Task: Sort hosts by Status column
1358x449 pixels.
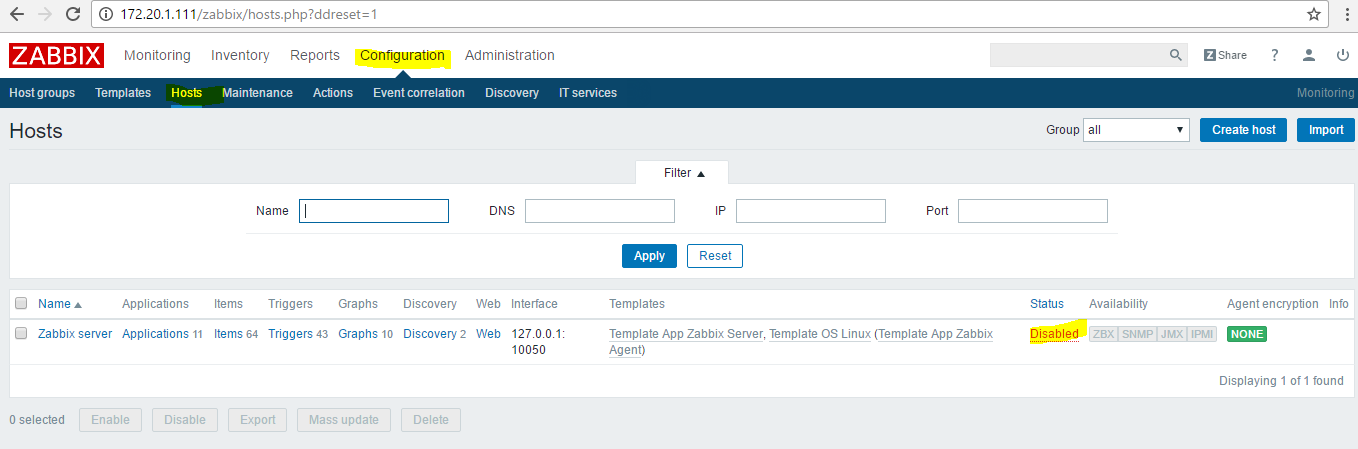Action: pos(1047,304)
